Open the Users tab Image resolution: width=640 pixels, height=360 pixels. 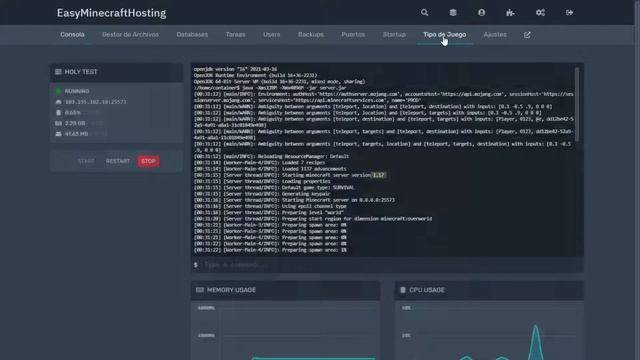271,35
